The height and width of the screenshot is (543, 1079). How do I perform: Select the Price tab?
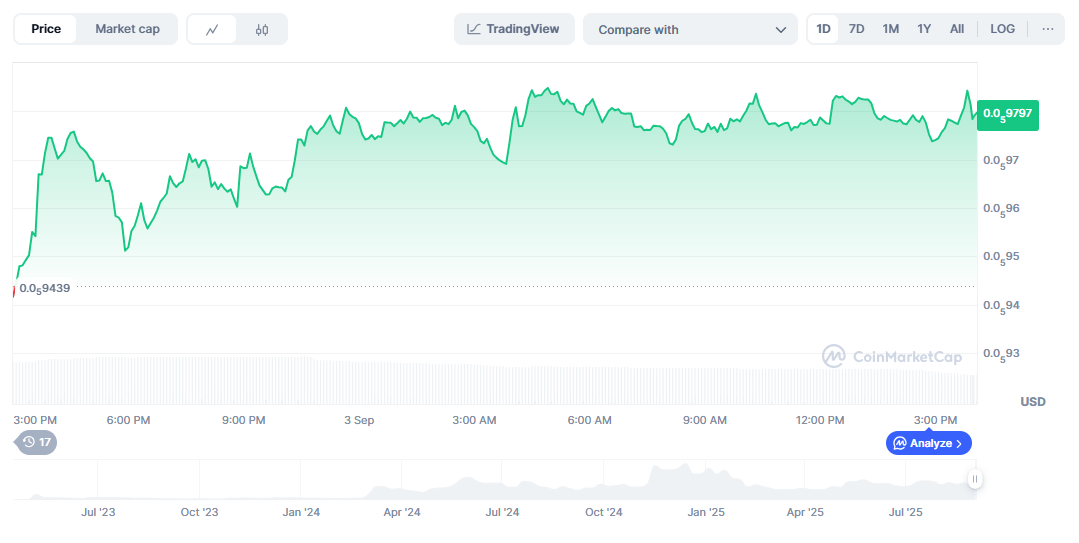pos(46,29)
